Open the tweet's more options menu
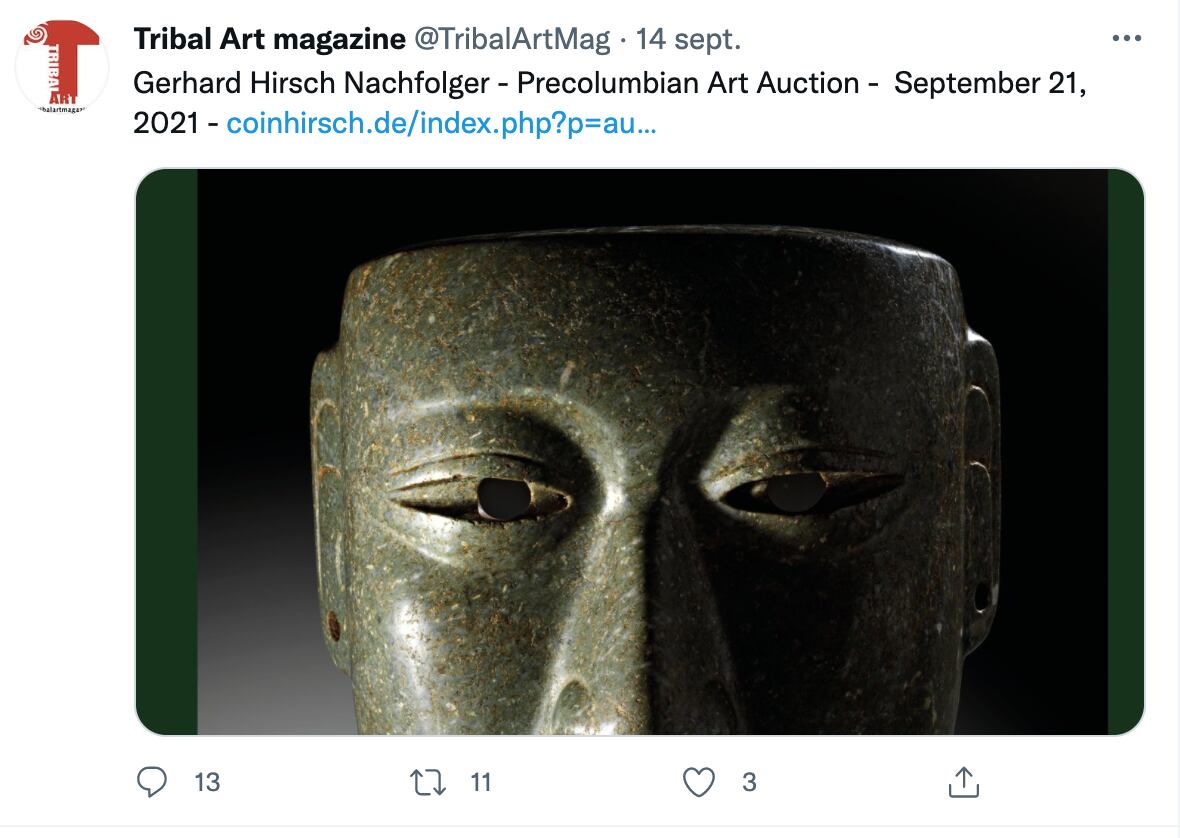The image size is (1180, 838). pos(1126,39)
